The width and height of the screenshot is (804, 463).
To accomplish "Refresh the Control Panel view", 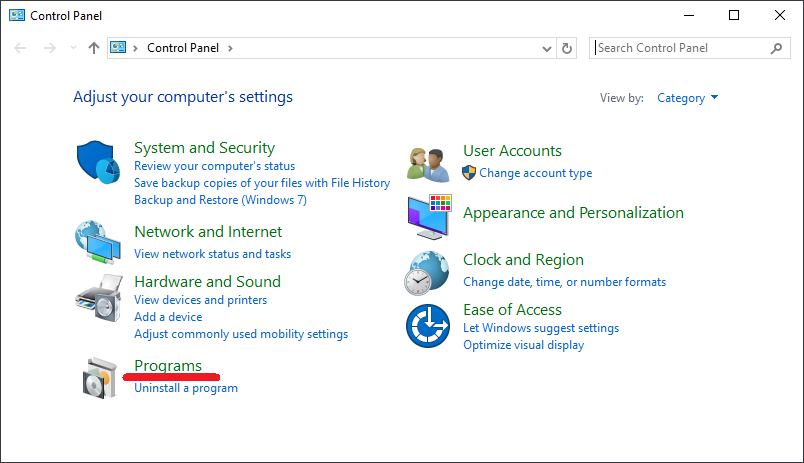I will tap(567, 48).
